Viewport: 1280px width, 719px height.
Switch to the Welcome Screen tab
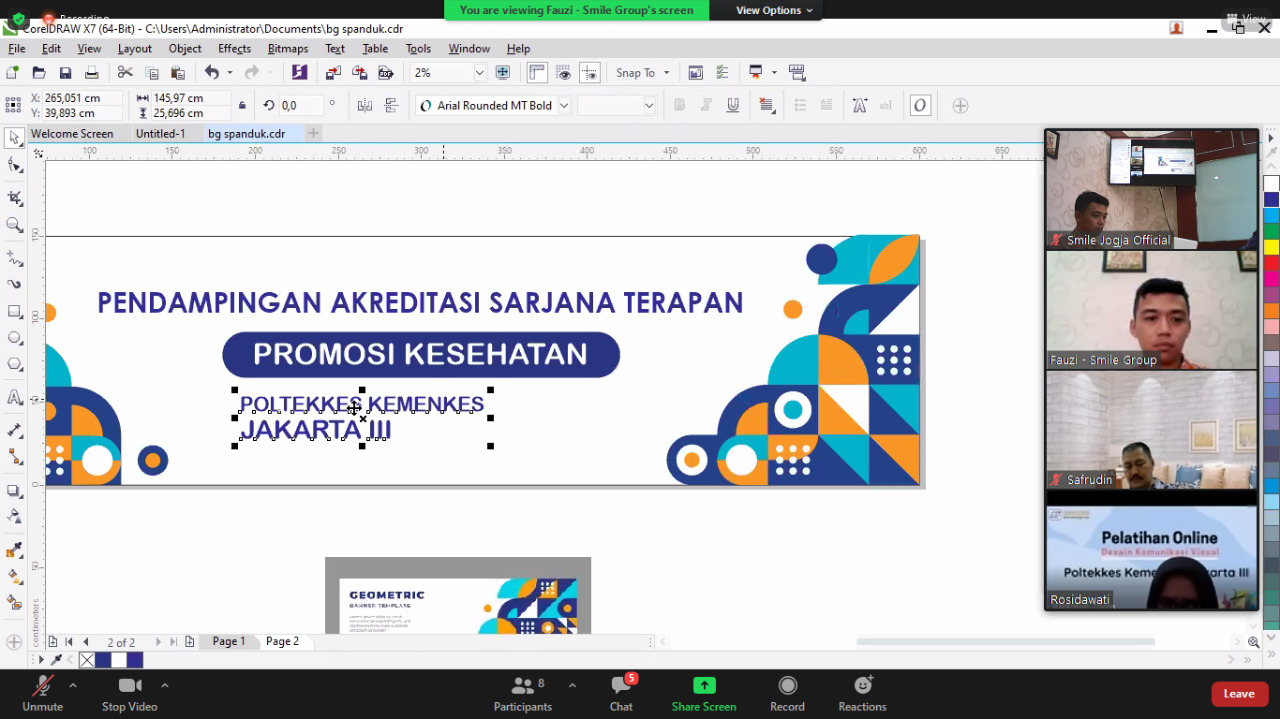72,134
